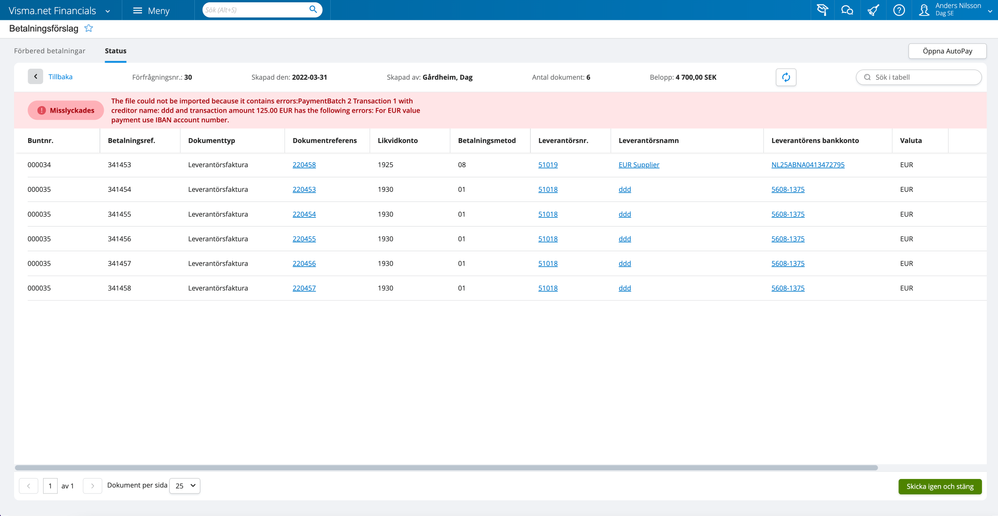Click the Öppna AutoPay button

[947, 51]
